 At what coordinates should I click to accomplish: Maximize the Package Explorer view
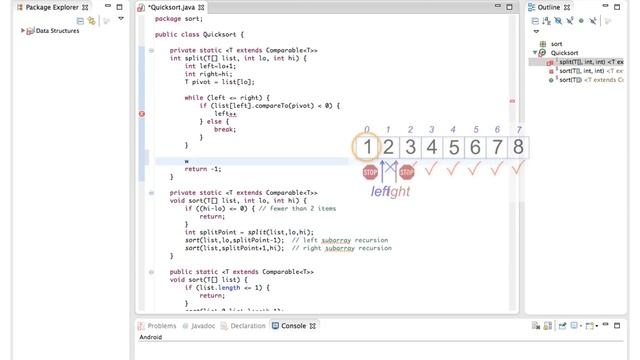119,7
